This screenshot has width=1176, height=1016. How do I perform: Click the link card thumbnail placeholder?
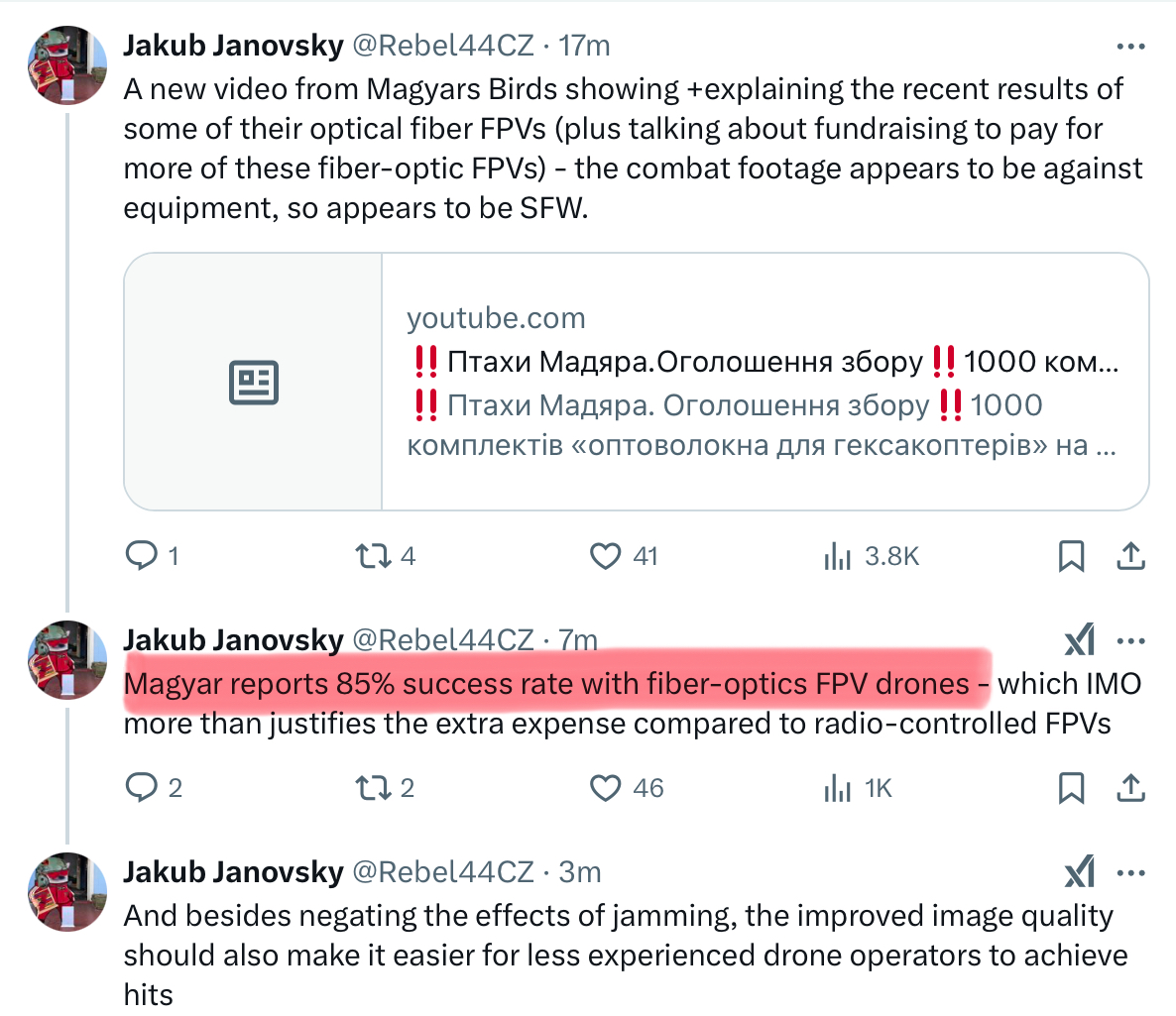254,382
